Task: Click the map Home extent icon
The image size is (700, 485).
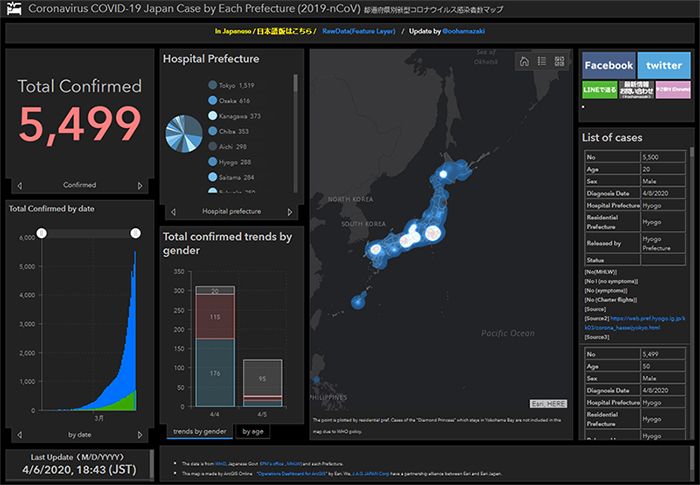Action: pos(523,61)
